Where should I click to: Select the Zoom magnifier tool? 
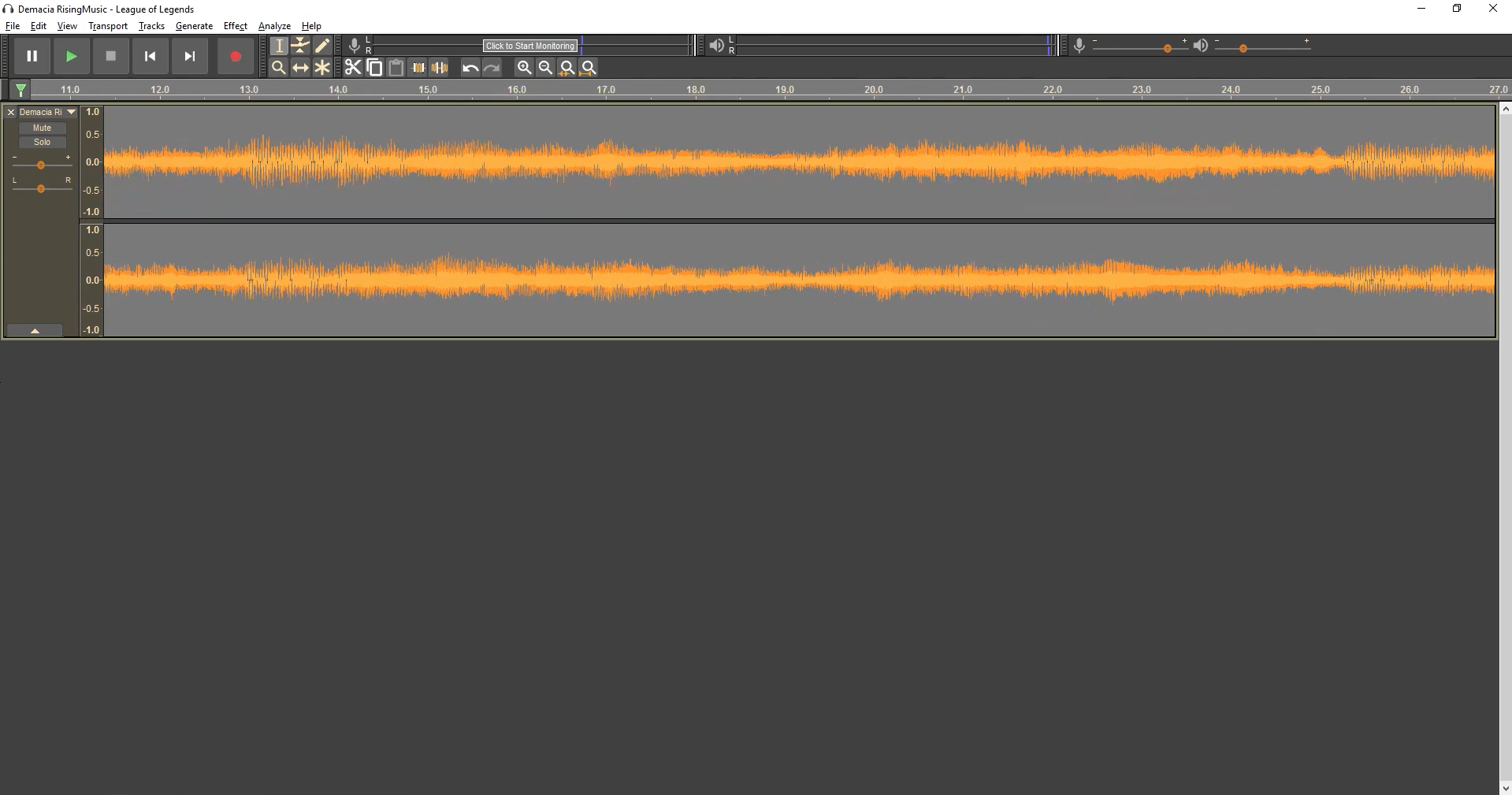pyautogui.click(x=279, y=68)
